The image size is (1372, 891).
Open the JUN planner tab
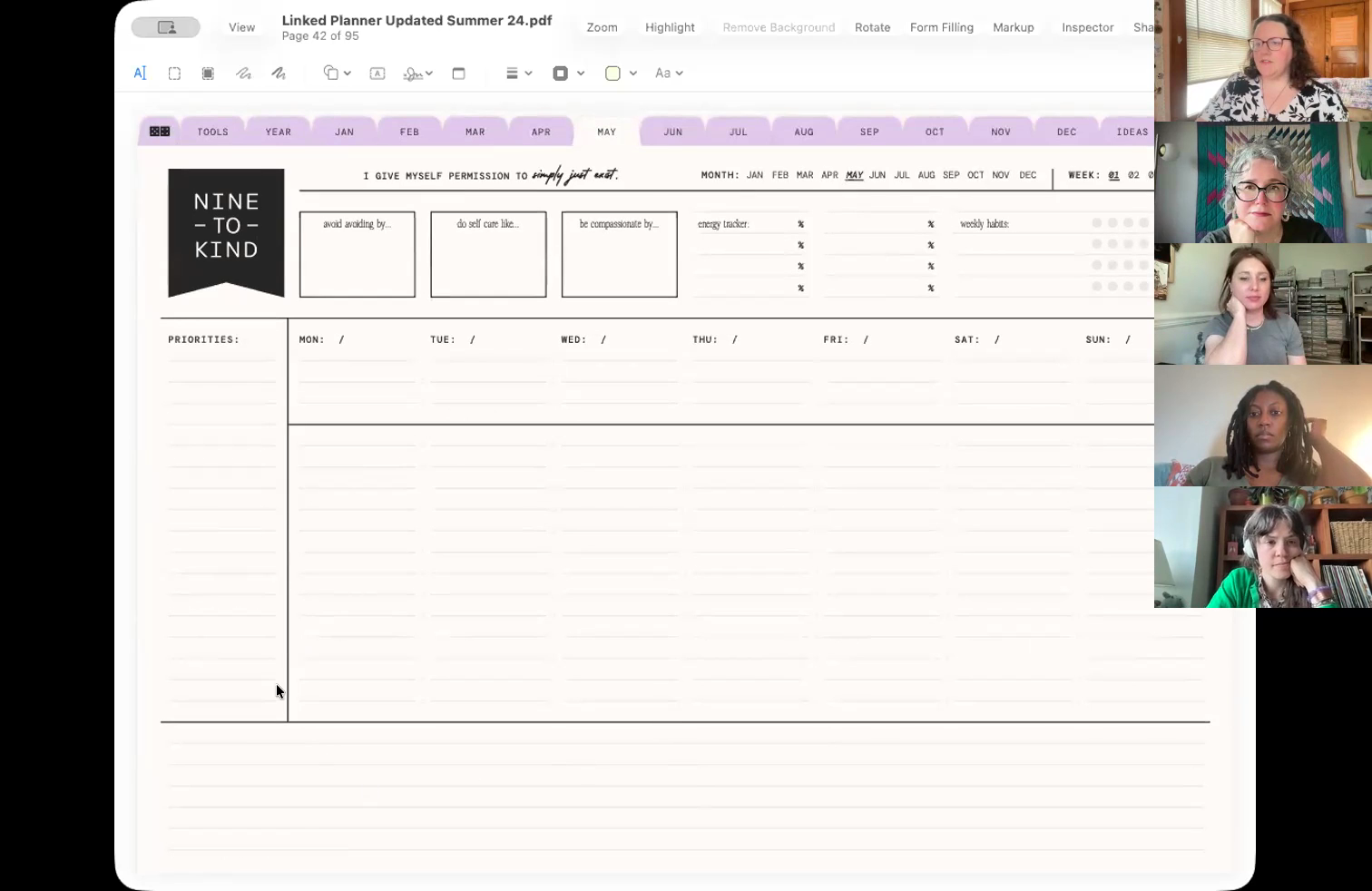click(x=672, y=132)
